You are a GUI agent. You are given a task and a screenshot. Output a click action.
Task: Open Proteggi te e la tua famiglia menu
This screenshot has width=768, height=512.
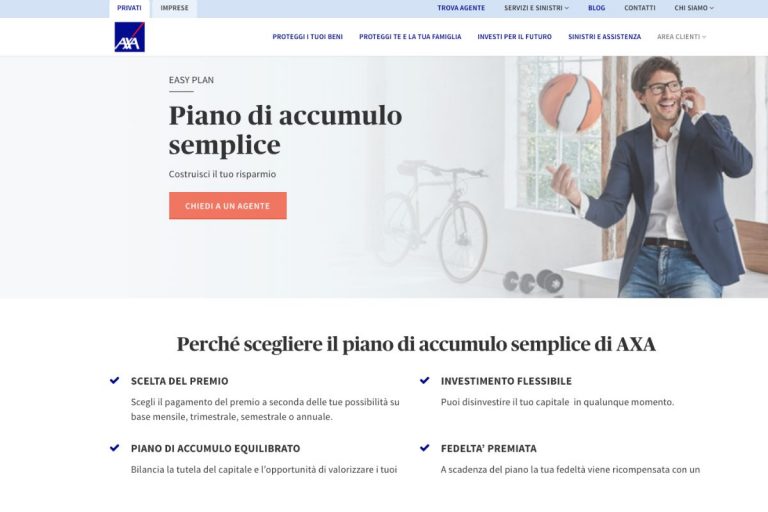[x=410, y=37]
